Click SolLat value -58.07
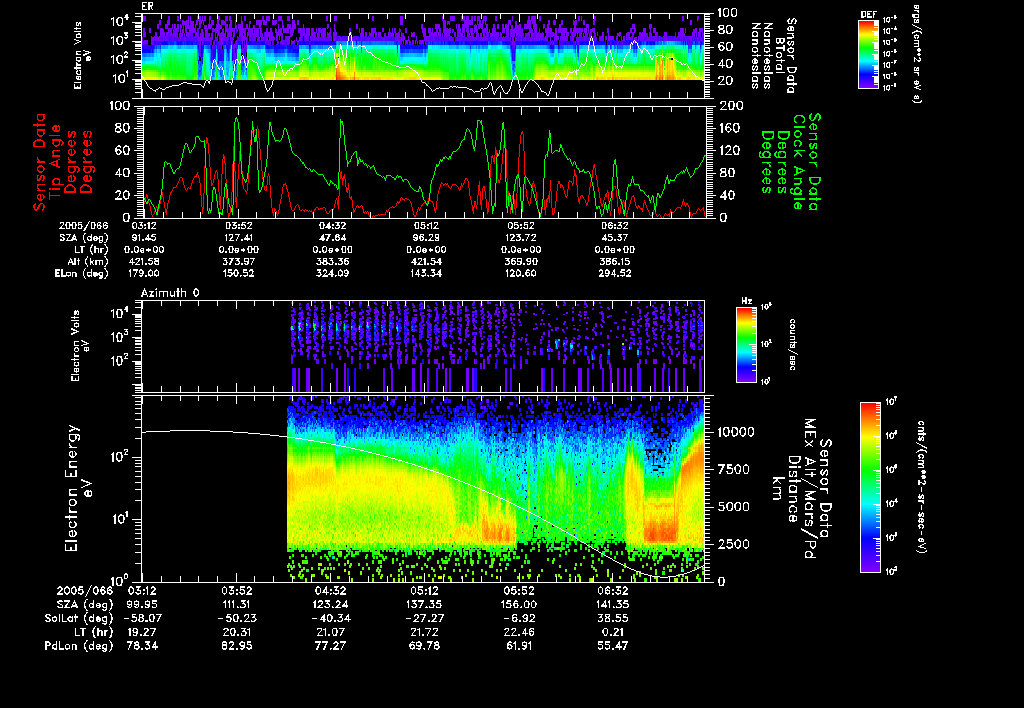Screen dimensions: 1024x708 (x=142, y=618)
